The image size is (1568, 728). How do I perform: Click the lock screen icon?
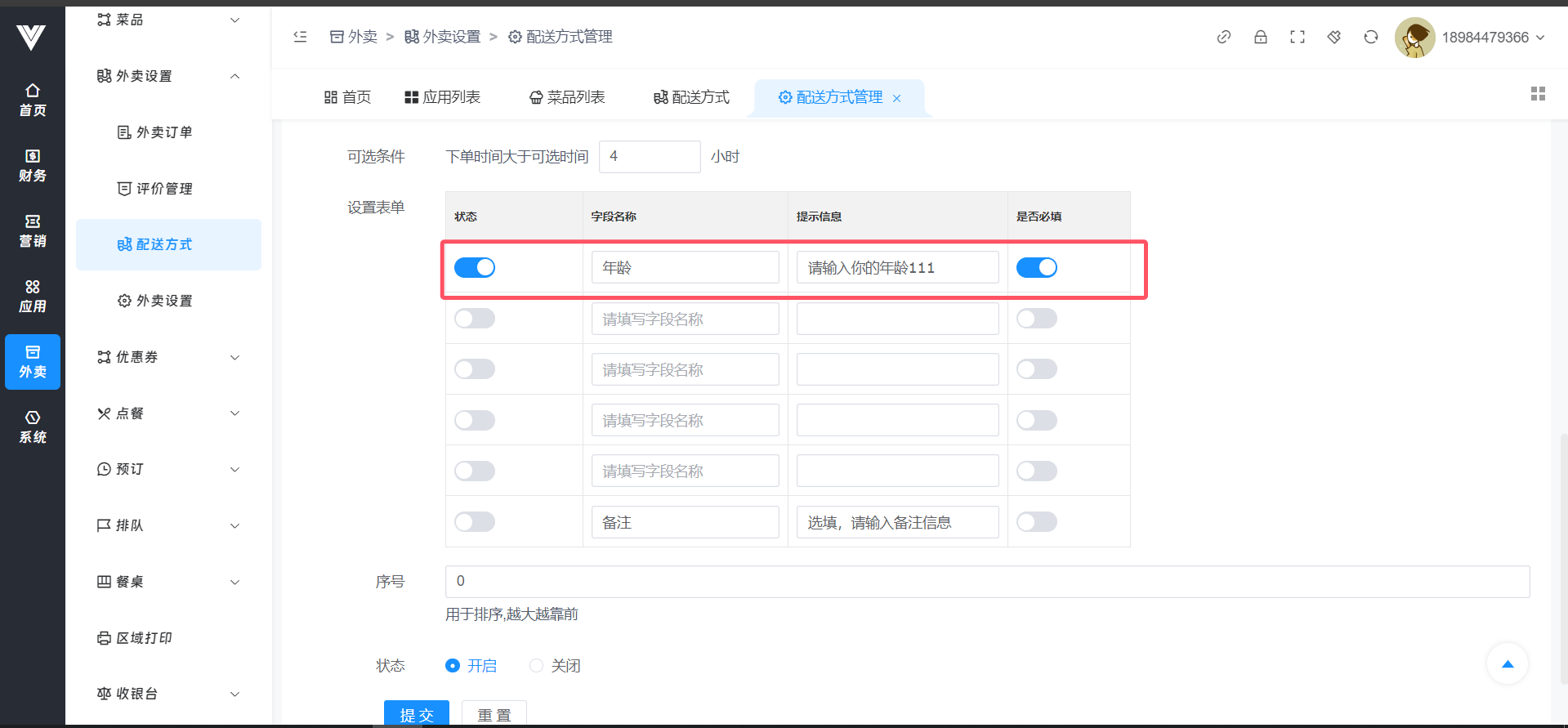(x=1260, y=37)
